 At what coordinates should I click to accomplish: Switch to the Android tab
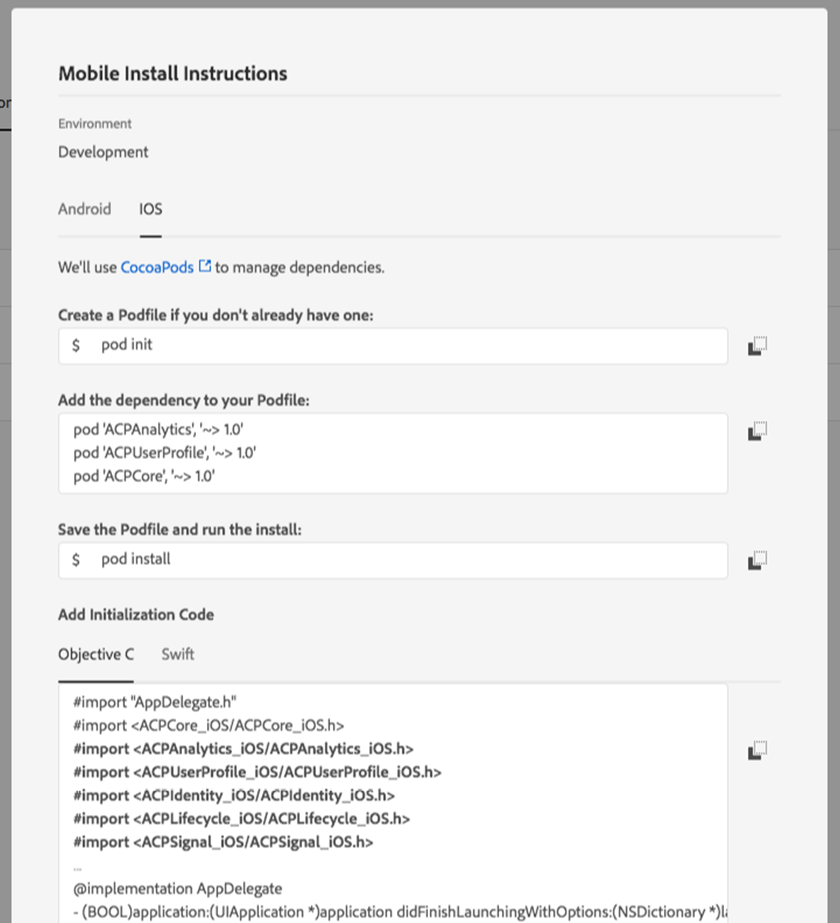coord(84,209)
